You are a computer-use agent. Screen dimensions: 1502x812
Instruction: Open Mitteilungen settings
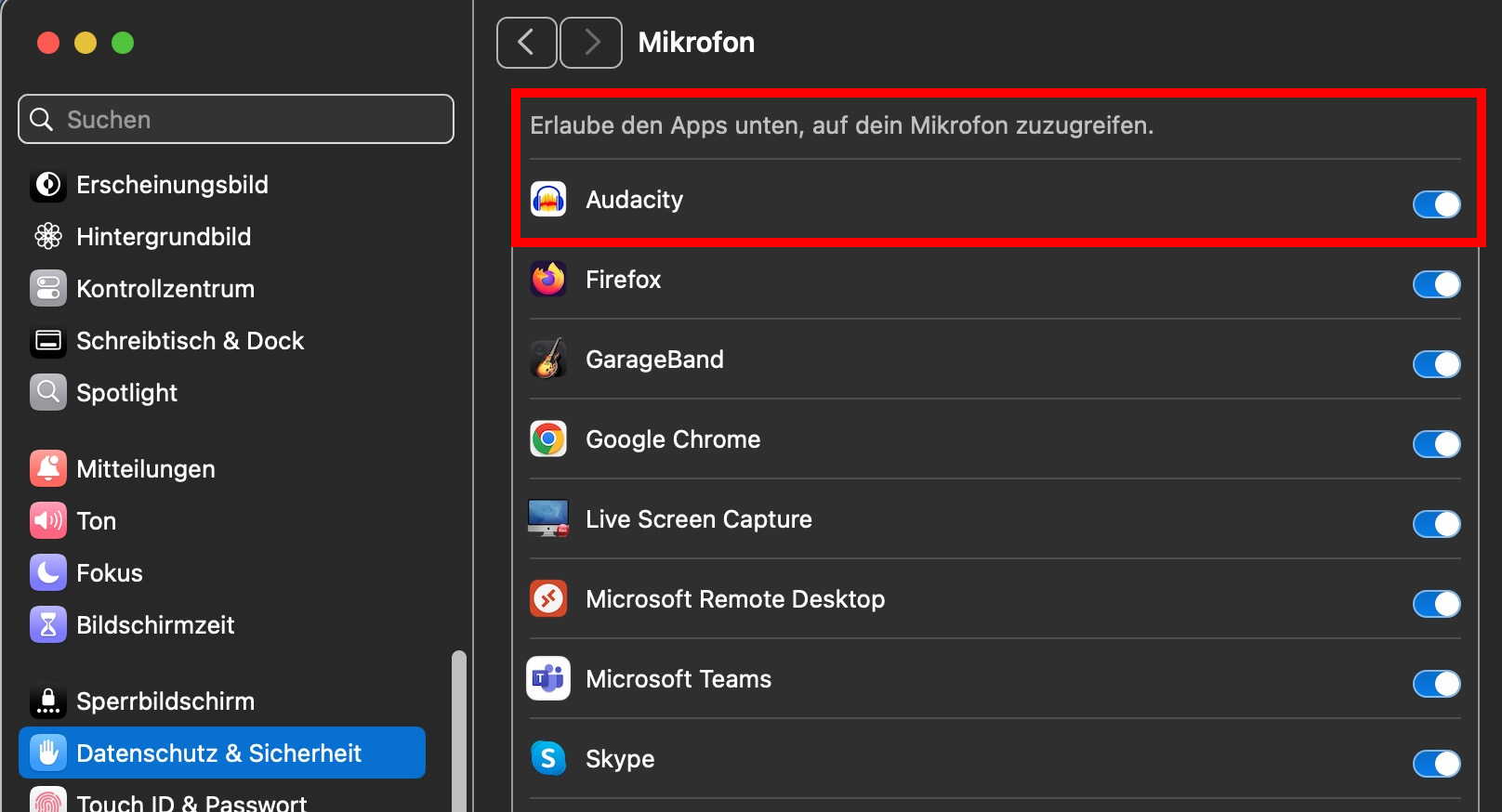(222, 469)
